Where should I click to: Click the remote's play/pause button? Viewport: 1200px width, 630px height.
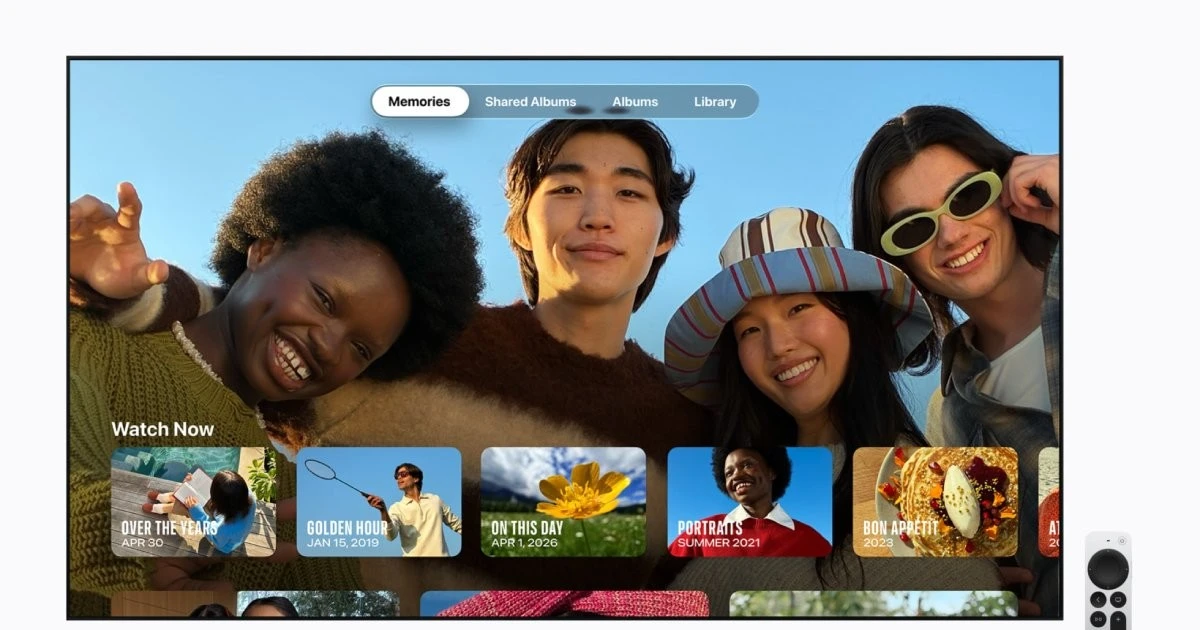[1098, 620]
